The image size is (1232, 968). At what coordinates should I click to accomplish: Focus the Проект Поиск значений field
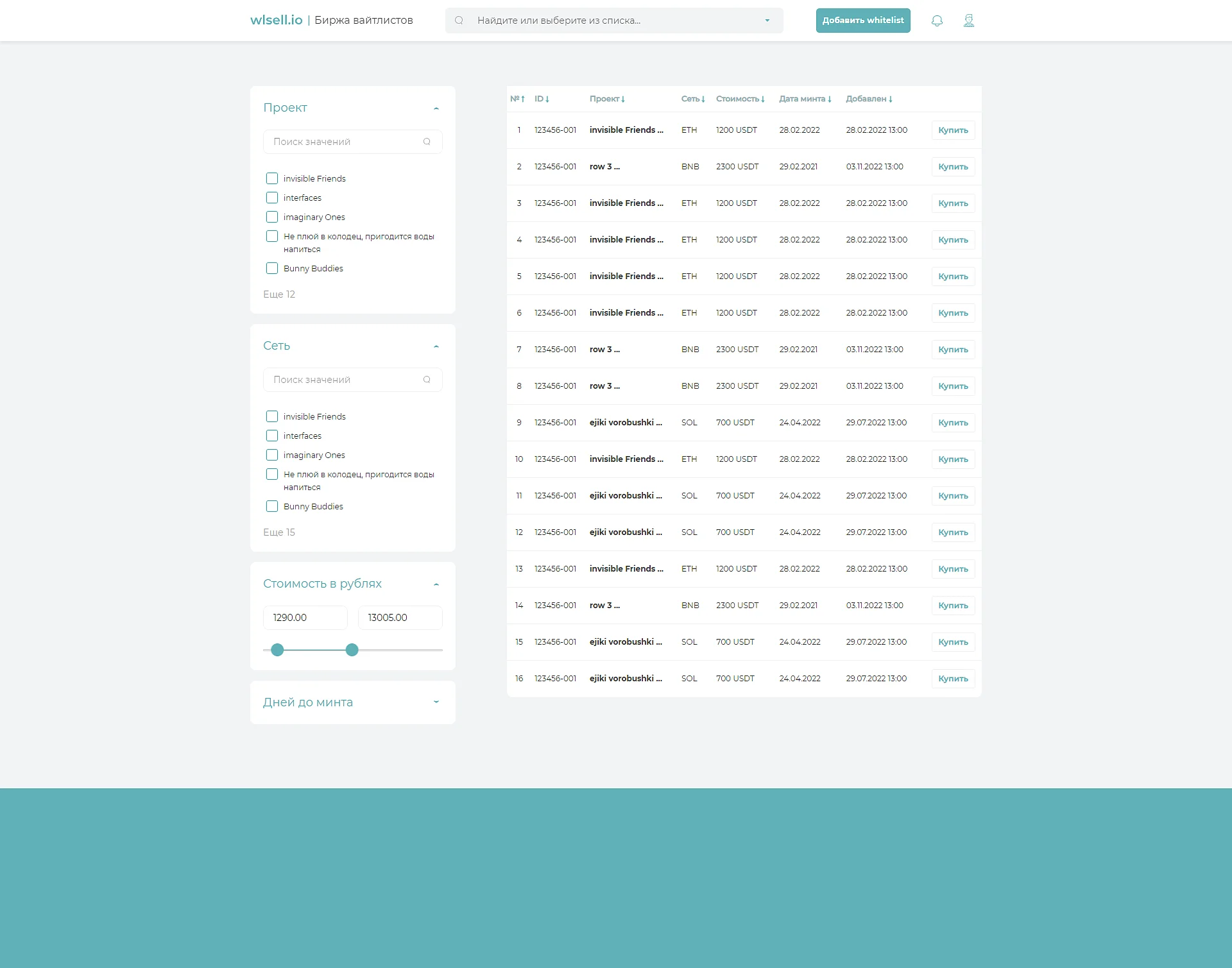pos(353,142)
